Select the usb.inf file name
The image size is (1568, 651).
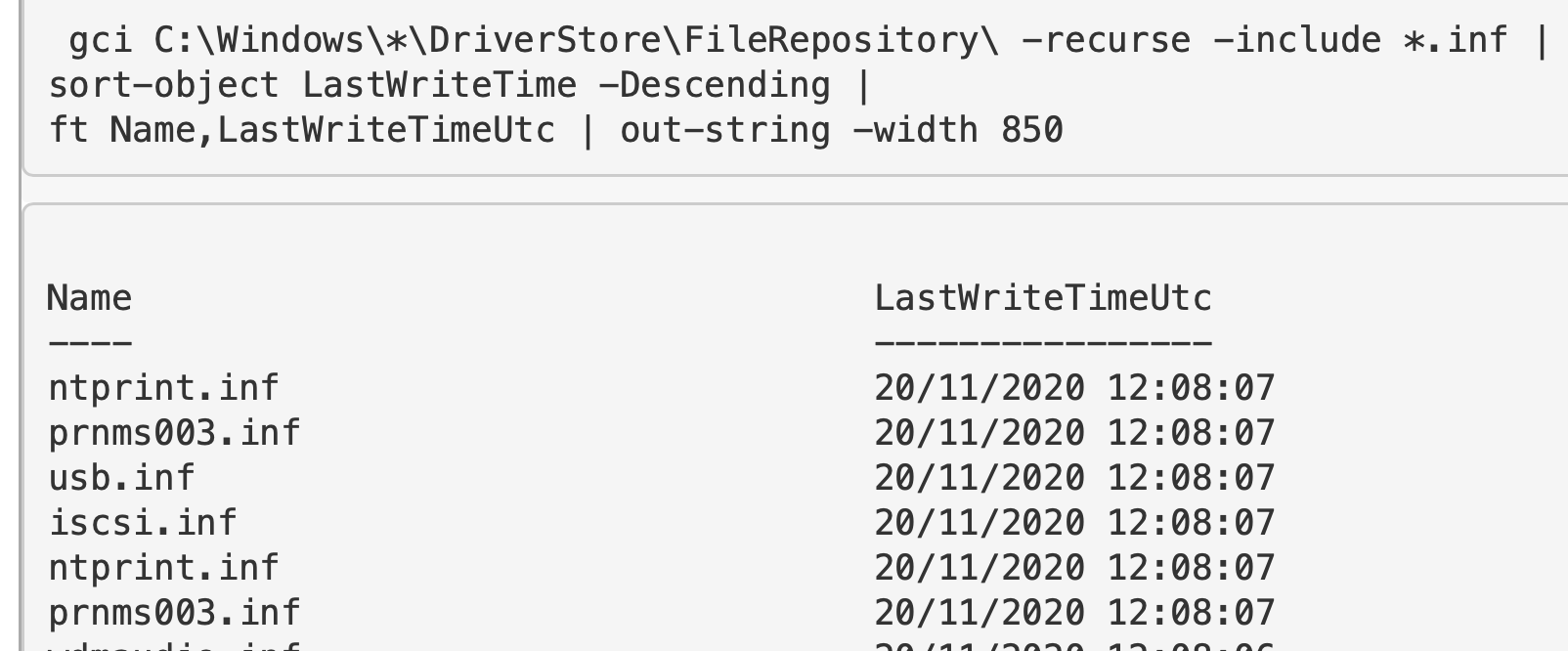click(121, 478)
